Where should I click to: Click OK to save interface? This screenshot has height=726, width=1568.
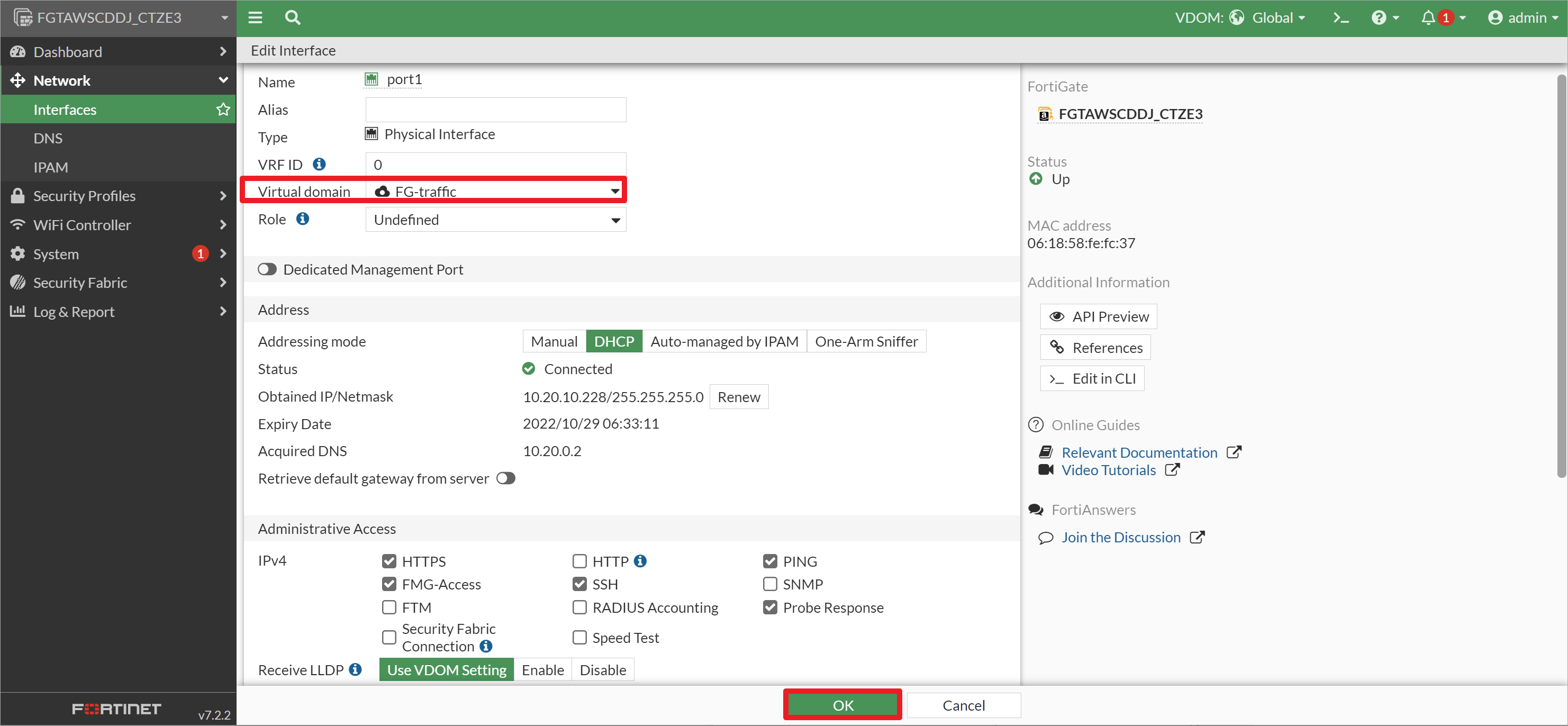[842, 705]
